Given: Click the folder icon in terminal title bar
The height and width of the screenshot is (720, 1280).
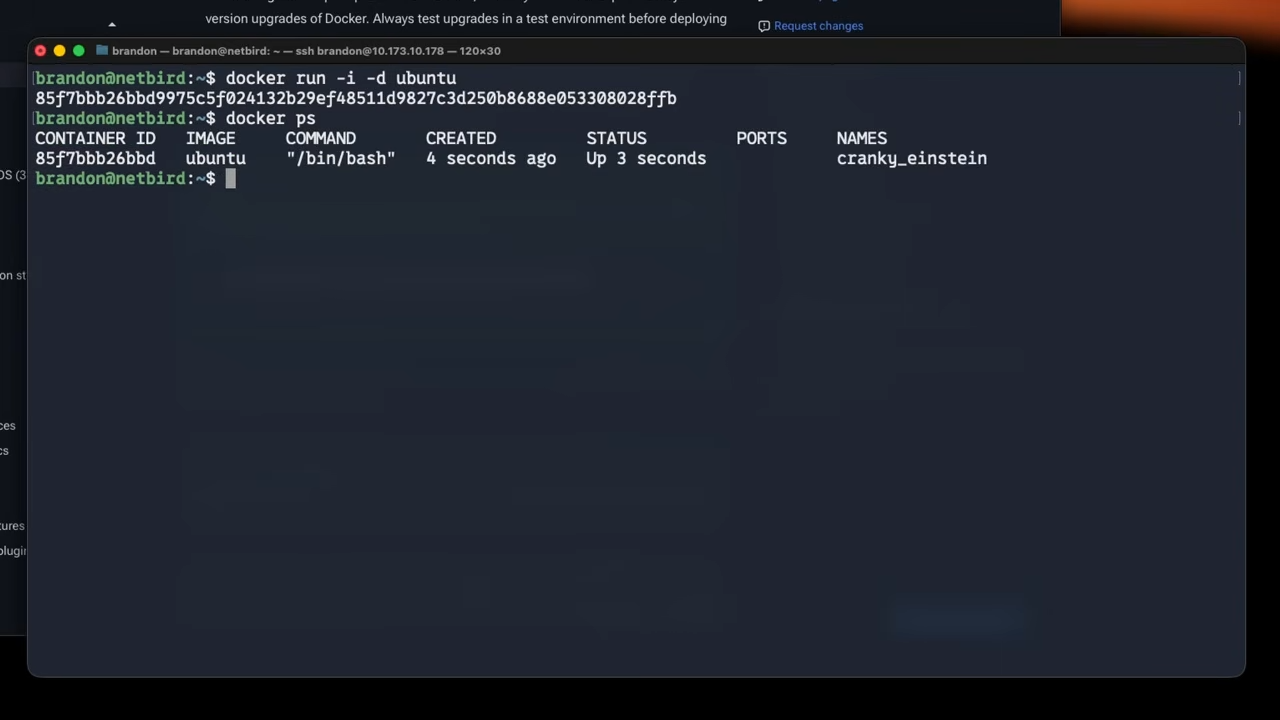Looking at the screenshot, I should (x=102, y=51).
